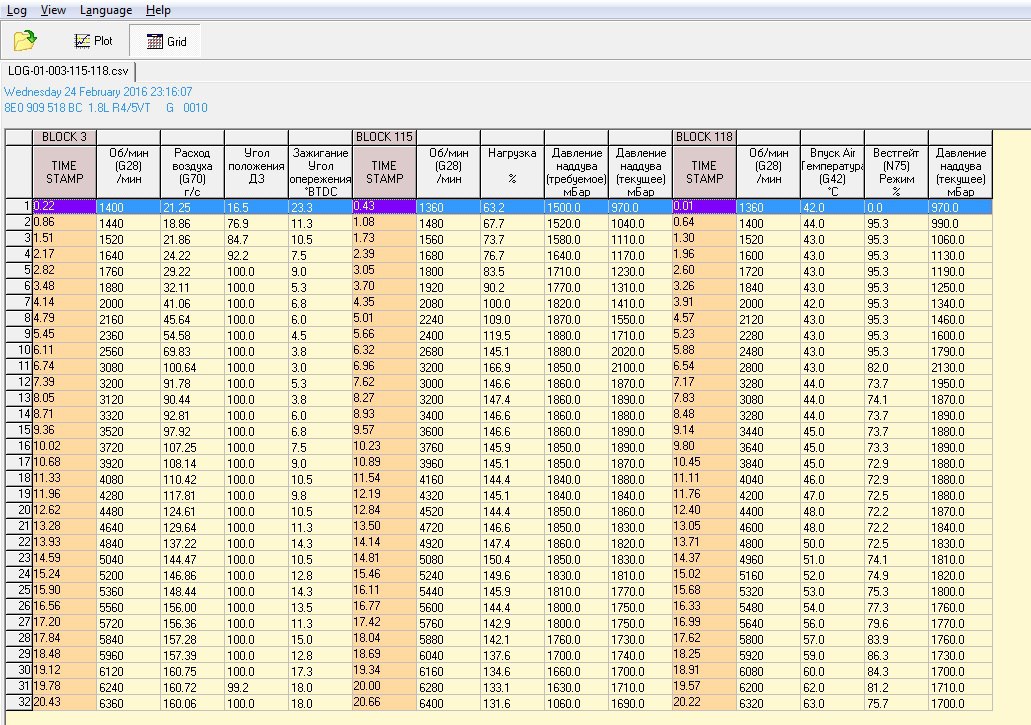Select the TIME STAMP header under BLOCK 118
The width and height of the screenshot is (1031, 725).
coord(704,172)
